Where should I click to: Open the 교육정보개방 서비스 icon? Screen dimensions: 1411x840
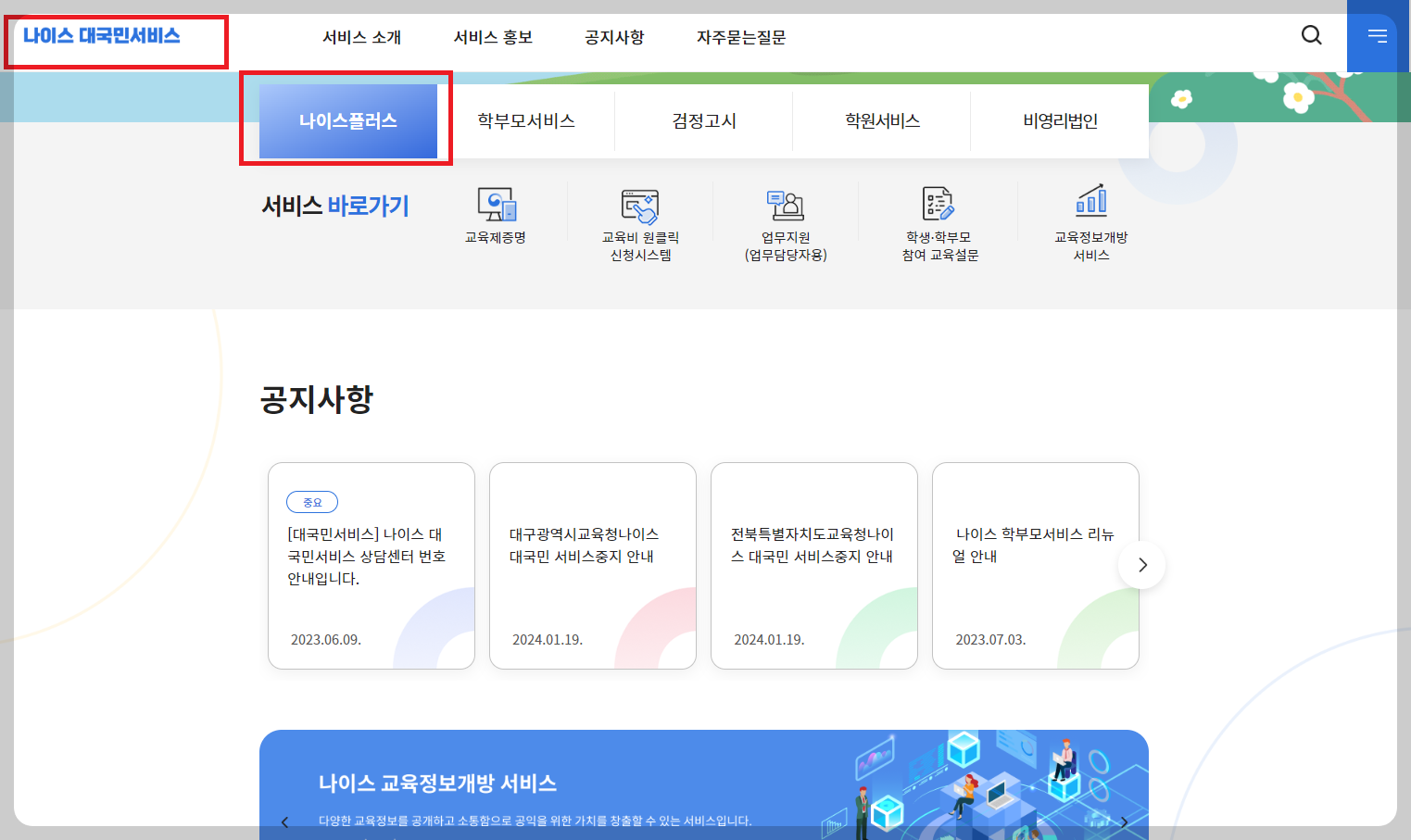[x=1091, y=222]
